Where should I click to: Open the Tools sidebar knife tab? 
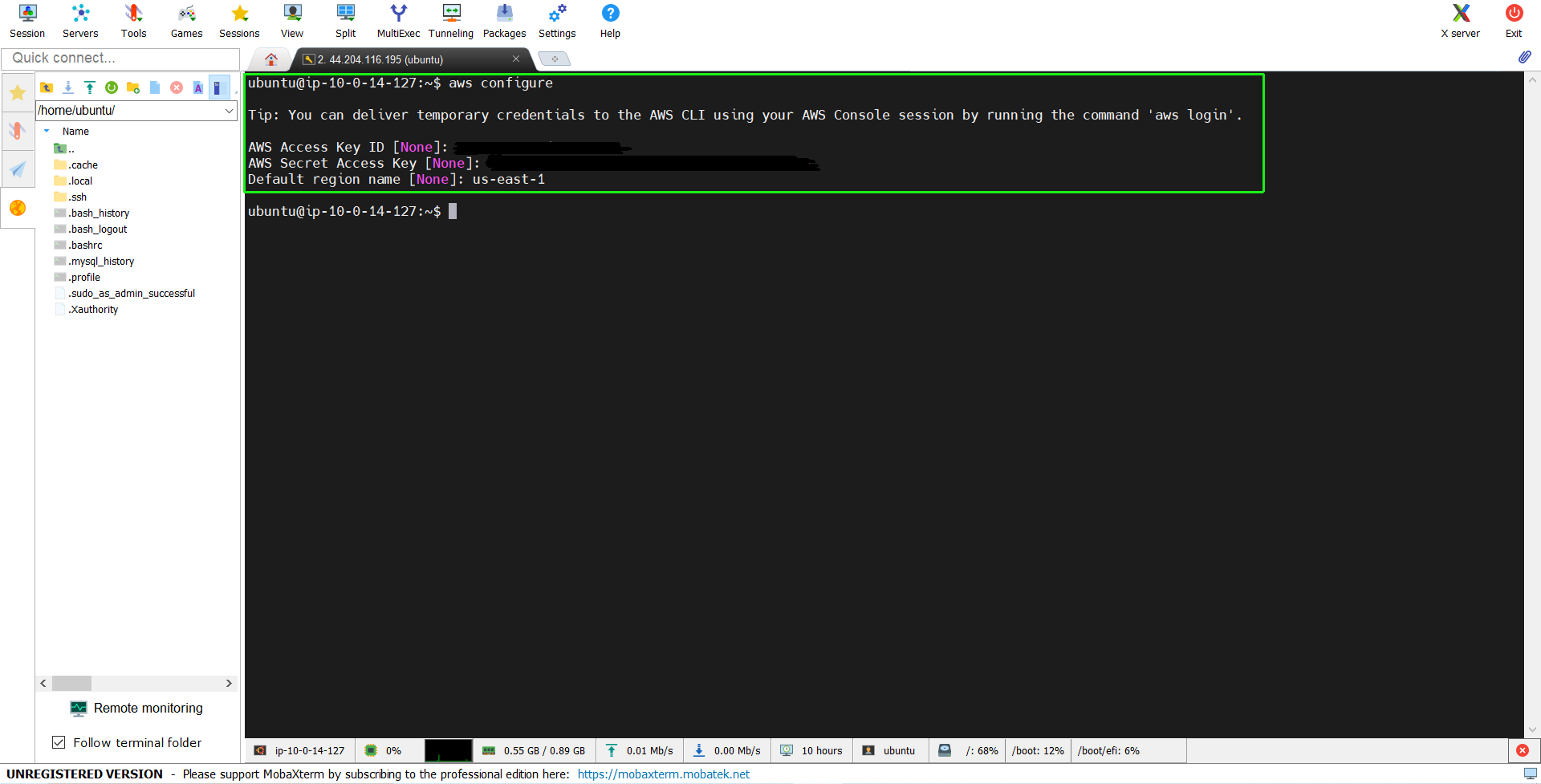point(18,131)
